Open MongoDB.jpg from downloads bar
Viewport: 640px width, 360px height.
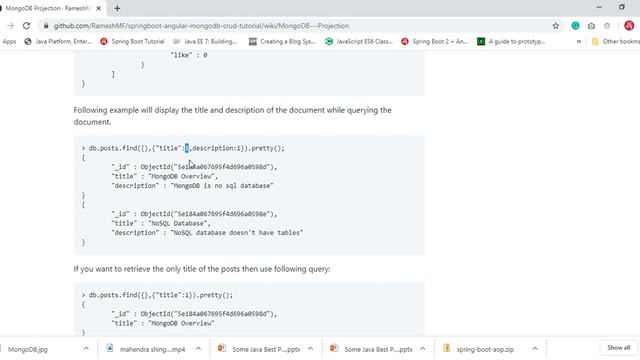click(28, 349)
